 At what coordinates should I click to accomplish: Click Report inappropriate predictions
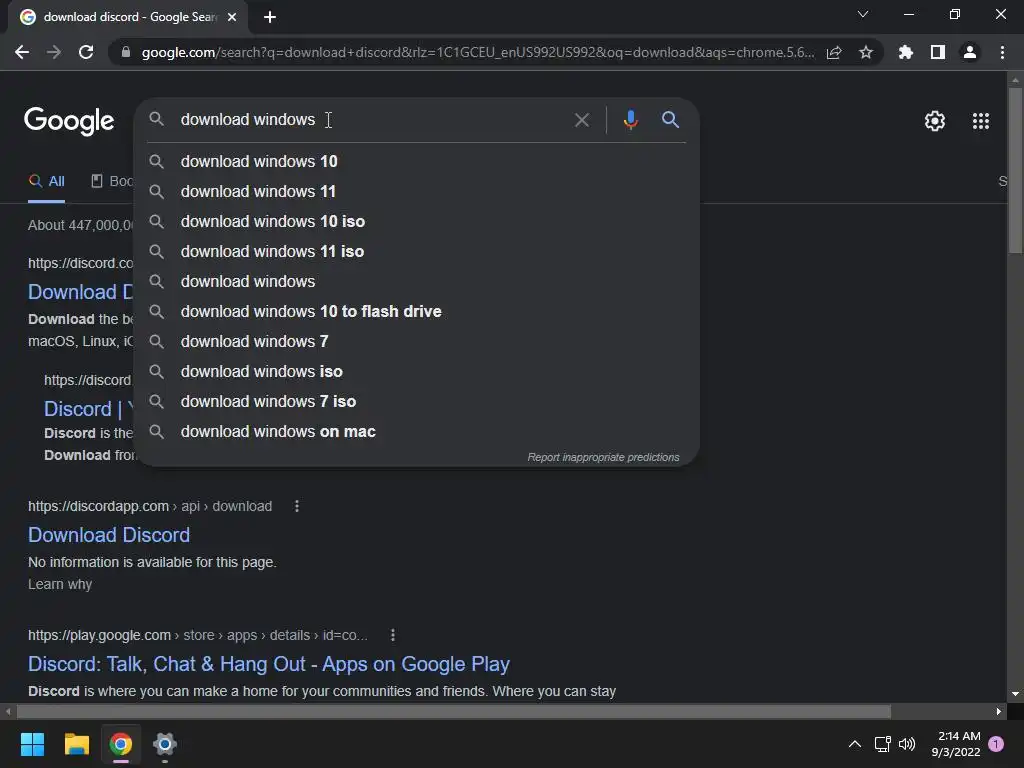tap(603, 457)
